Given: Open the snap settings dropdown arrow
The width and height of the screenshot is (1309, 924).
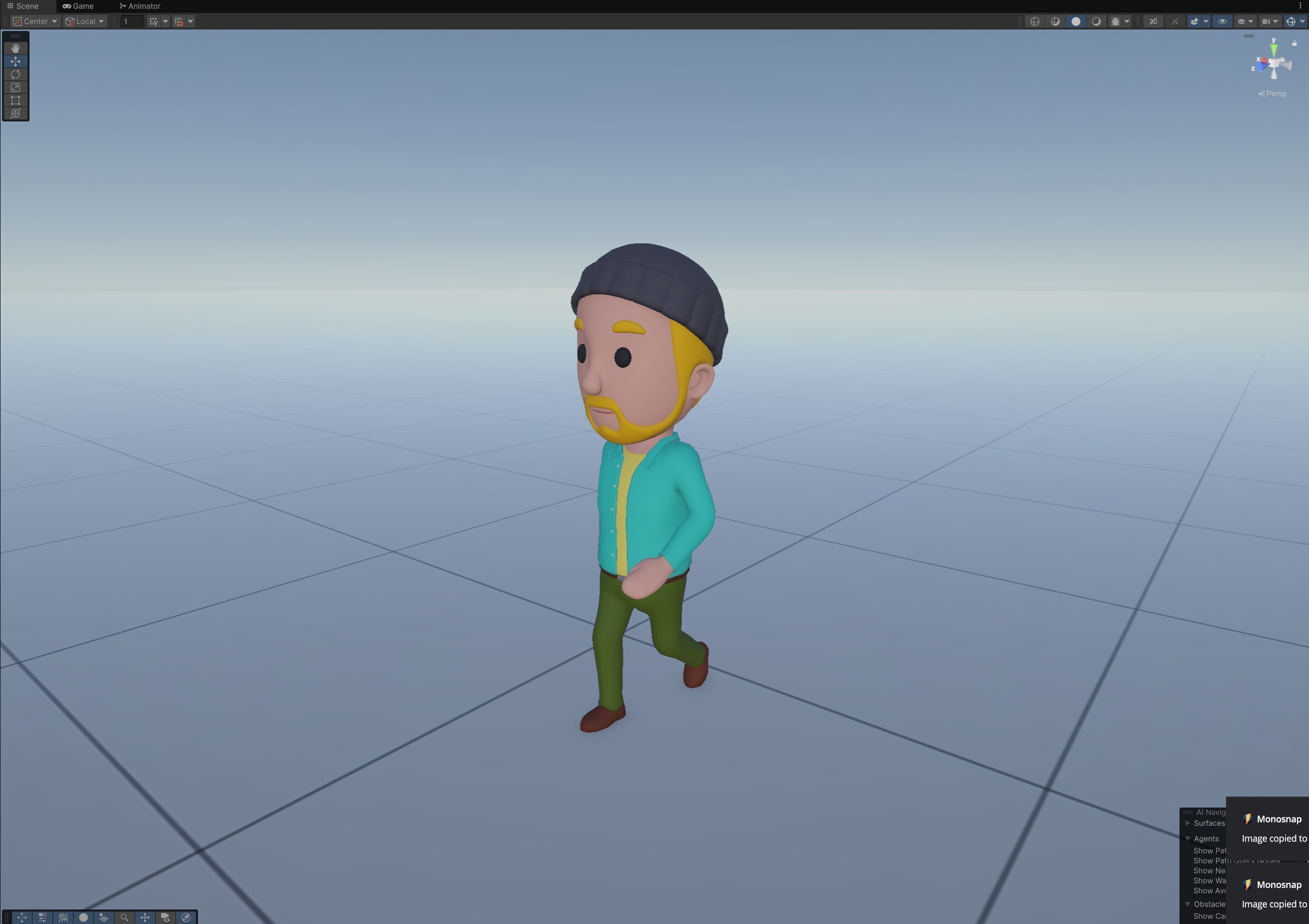Looking at the screenshot, I should 190,21.
